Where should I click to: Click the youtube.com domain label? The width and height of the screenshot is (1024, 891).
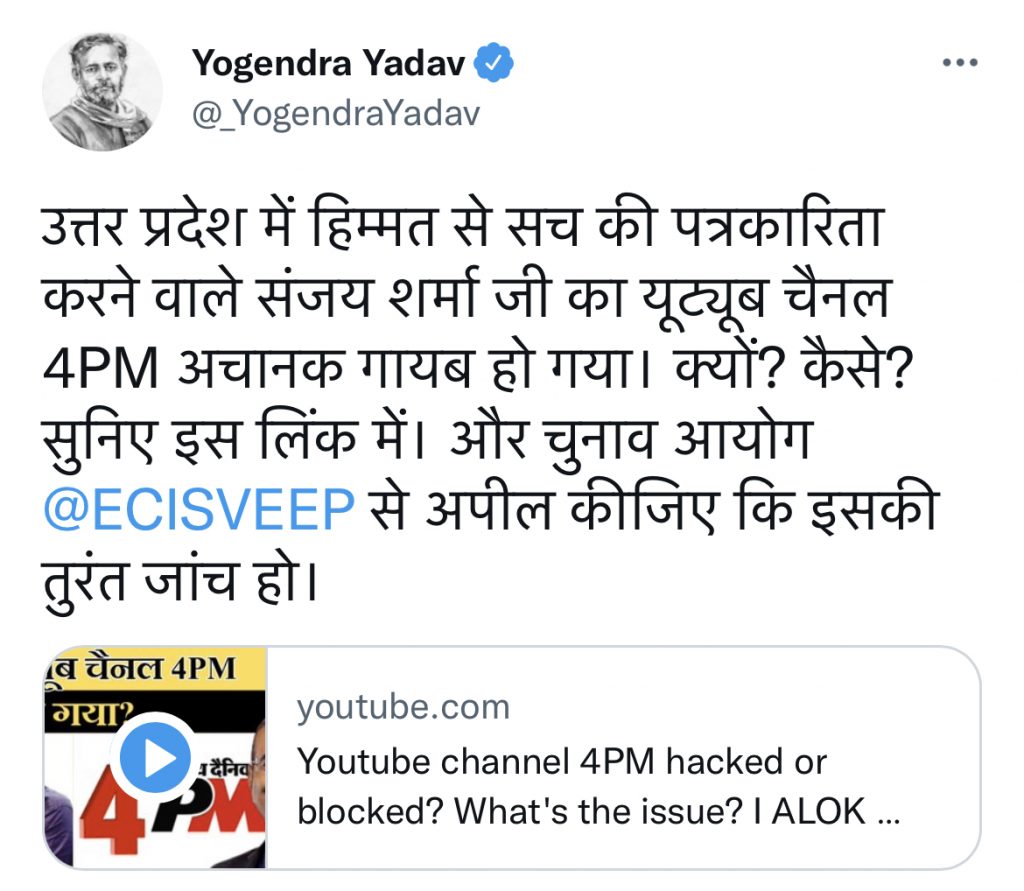[403, 707]
